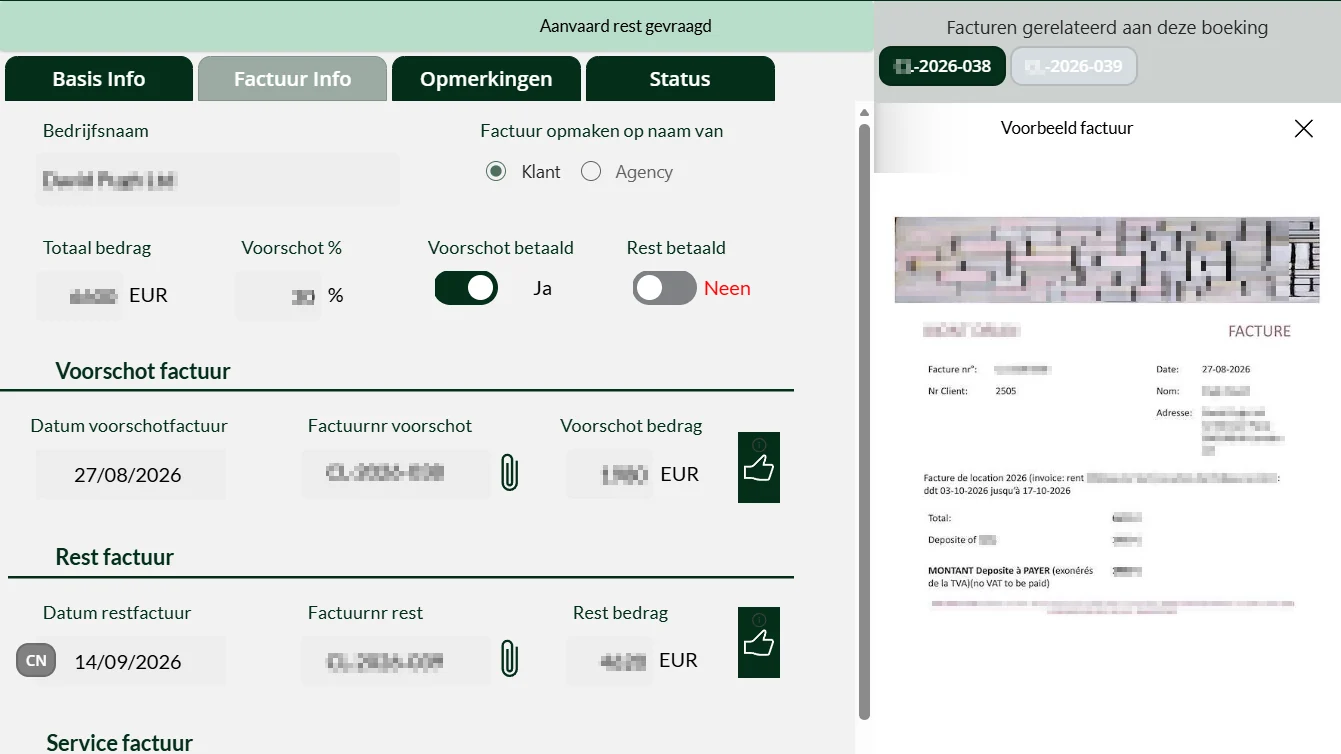
Task: Click the red 'Neen' label
Action: pyautogui.click(x=727, y=288)
